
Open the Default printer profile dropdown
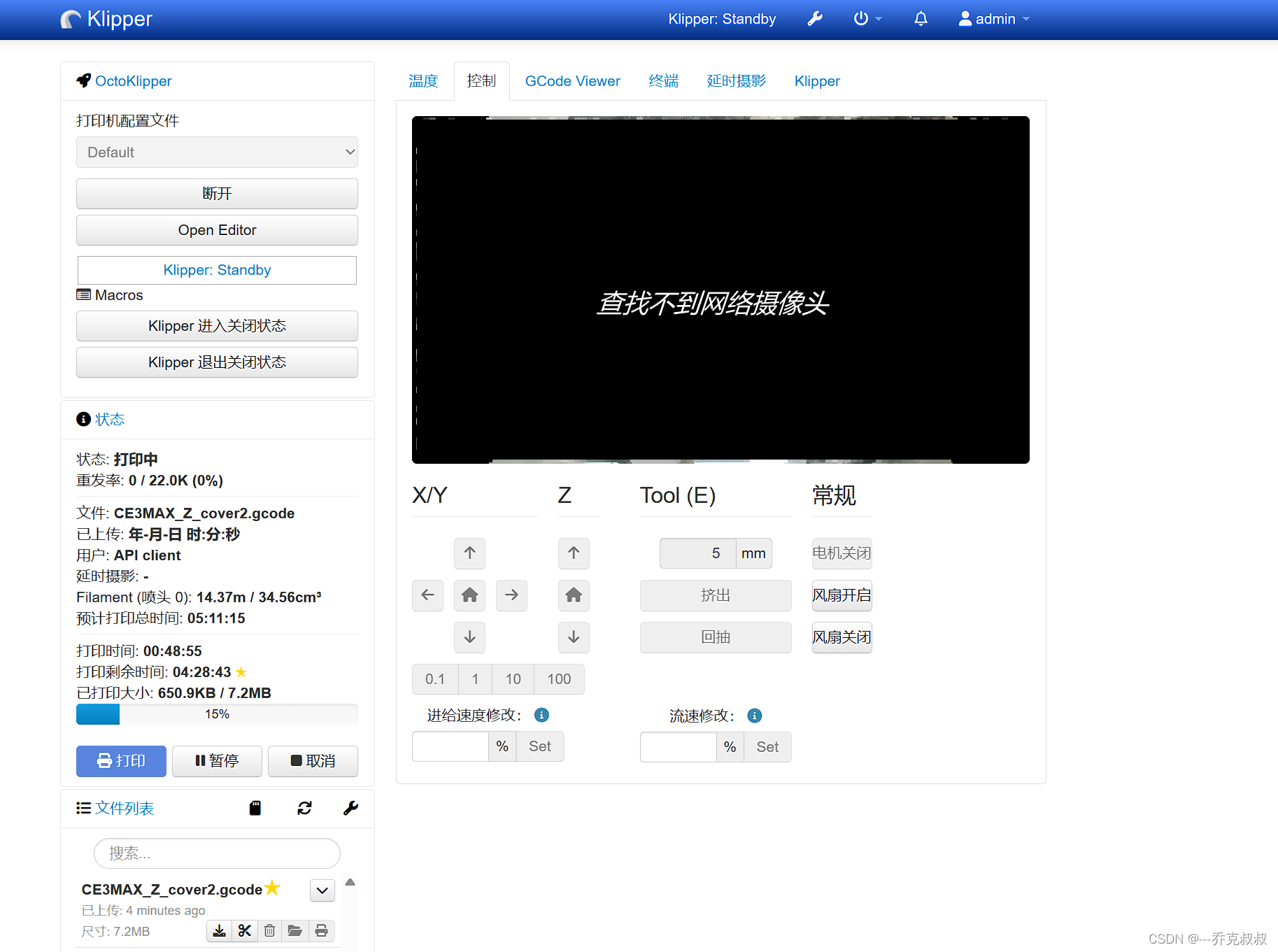pos(217,152)
